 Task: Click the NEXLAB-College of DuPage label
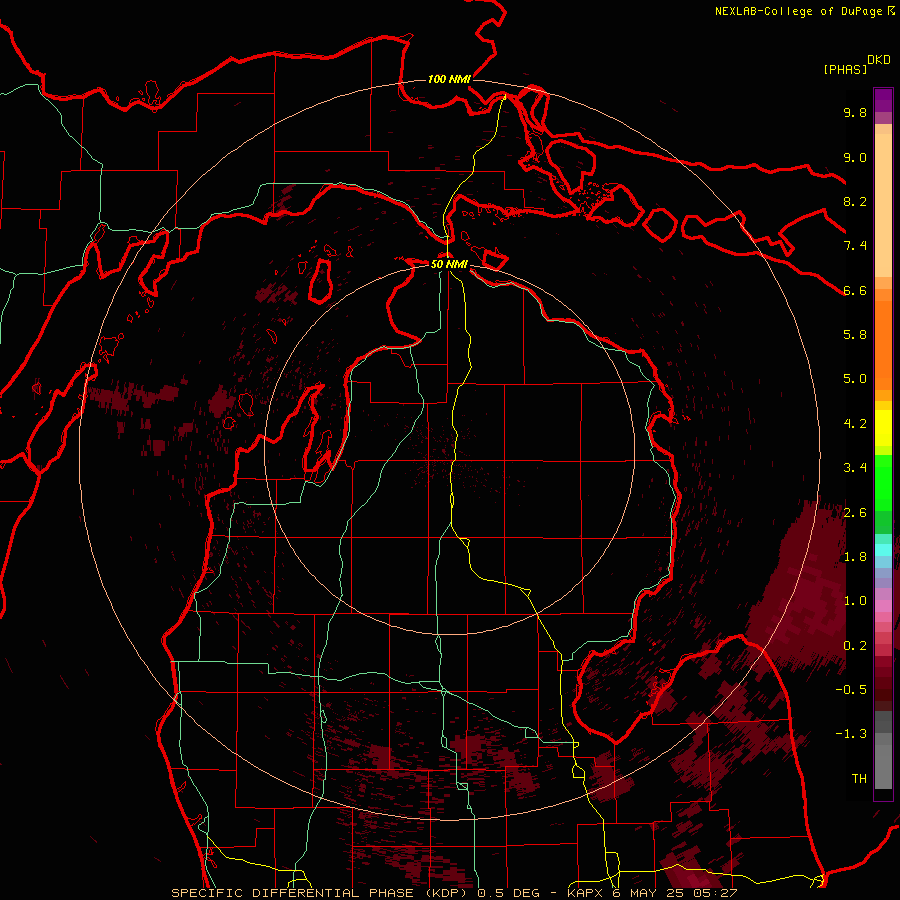(x=798, y=11)
